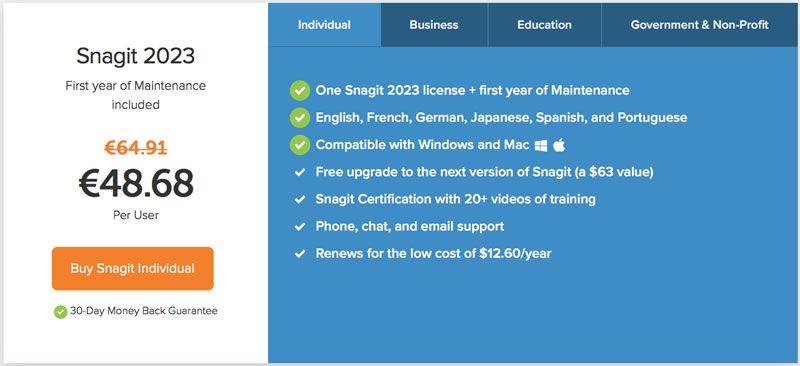The height and width of the screenshot is (366, 800).
Task: Click white checkmark beside Free upgrade line
Action: (x=299, y=173)
